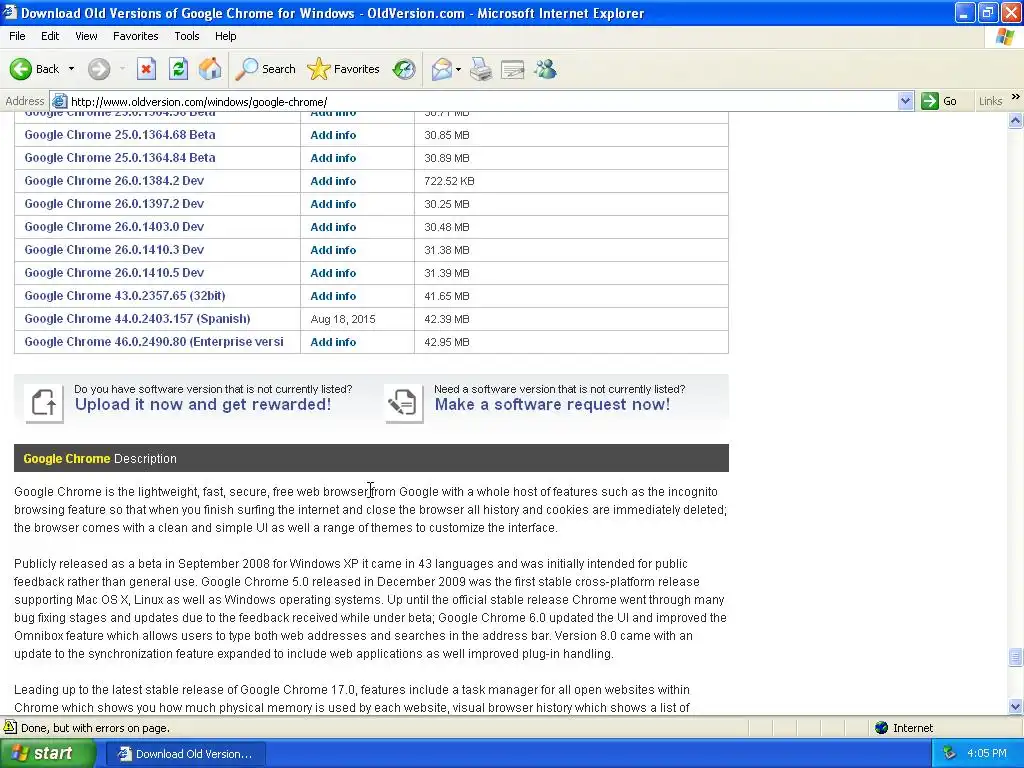Open Google Chrome 26.0.1403.0 Dev link
The height and width of the screenshot is (768, 1024).
coord(114,227)
